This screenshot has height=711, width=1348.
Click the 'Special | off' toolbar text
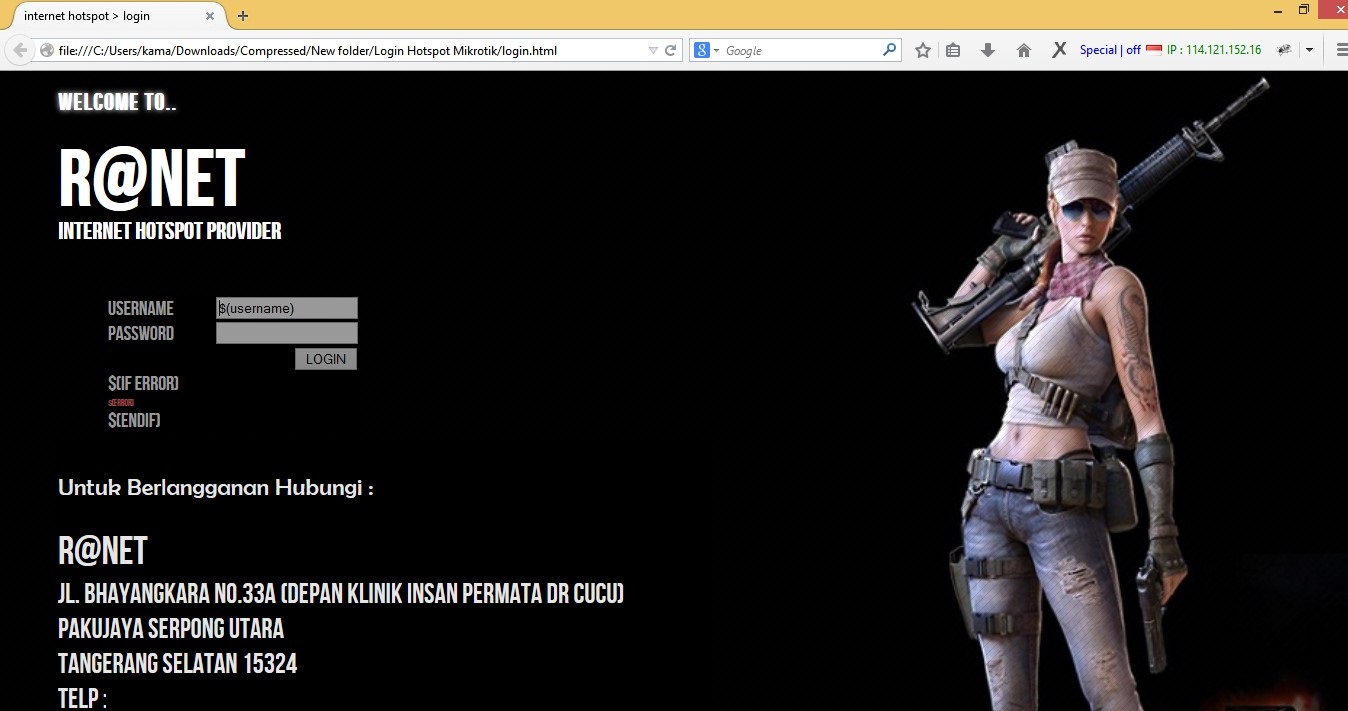coord(1110,50)
